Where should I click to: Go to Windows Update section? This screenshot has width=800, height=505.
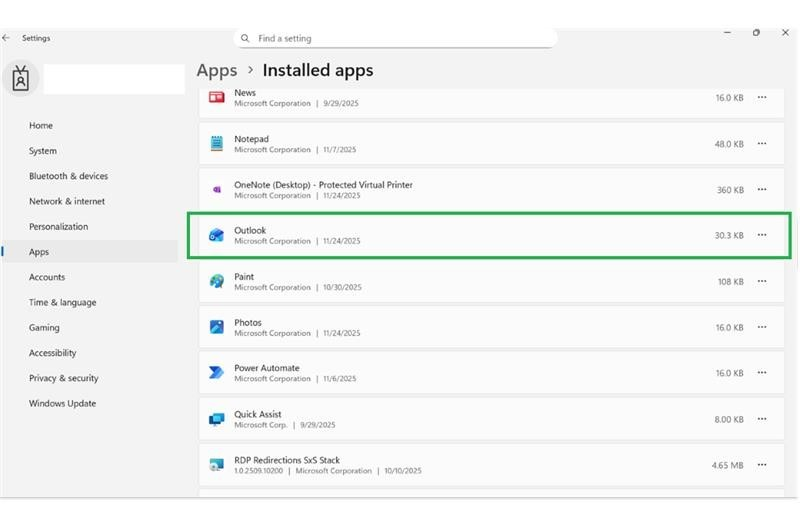[62, 403]
